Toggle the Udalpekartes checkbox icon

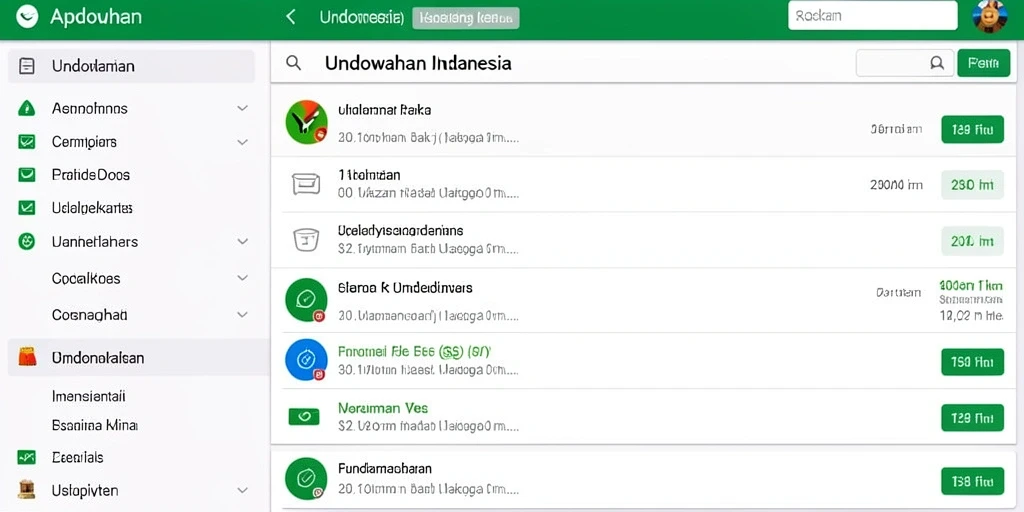27,208
